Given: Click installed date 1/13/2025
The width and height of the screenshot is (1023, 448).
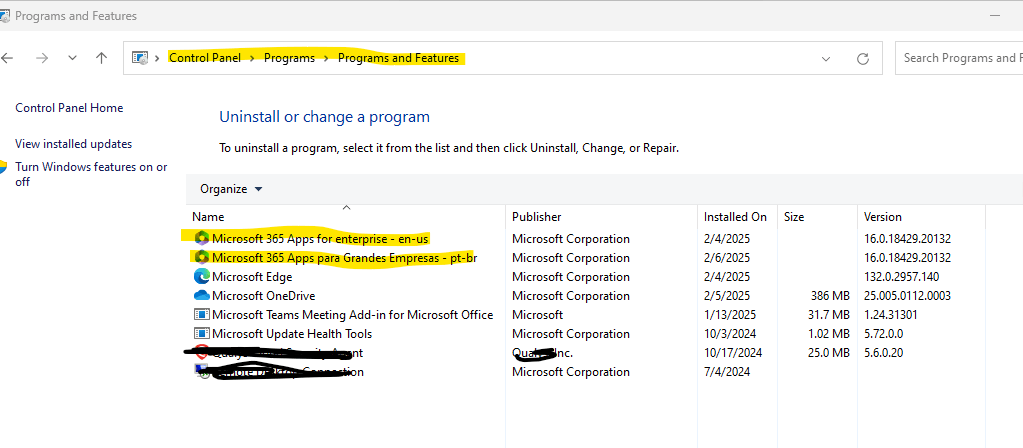Looking at the screenshot, I should coord(730,314).
